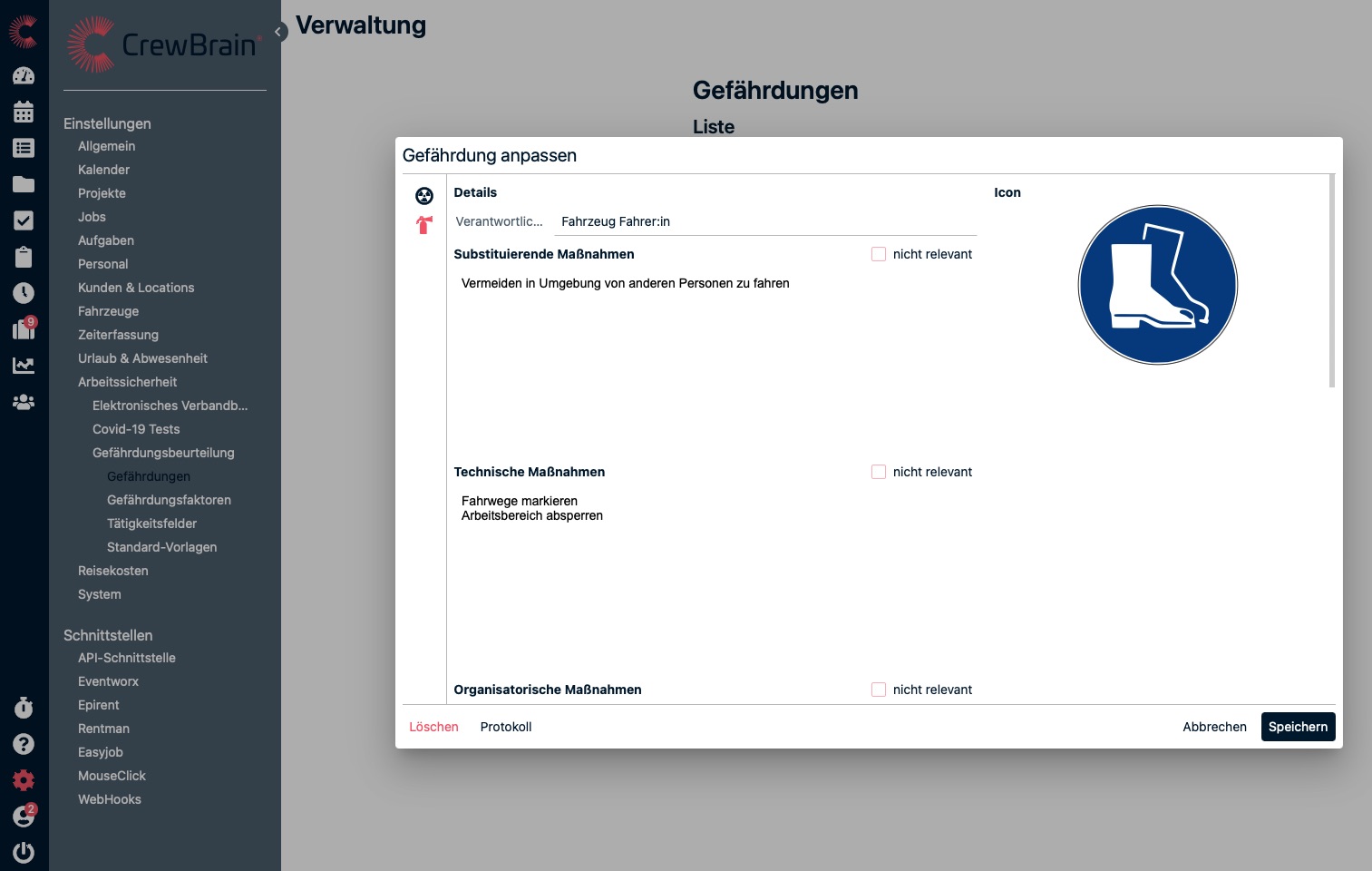Open Zeiterfassung in the settings menu
This screenshot has width=1372, height=871.
[x=118, y=335]
